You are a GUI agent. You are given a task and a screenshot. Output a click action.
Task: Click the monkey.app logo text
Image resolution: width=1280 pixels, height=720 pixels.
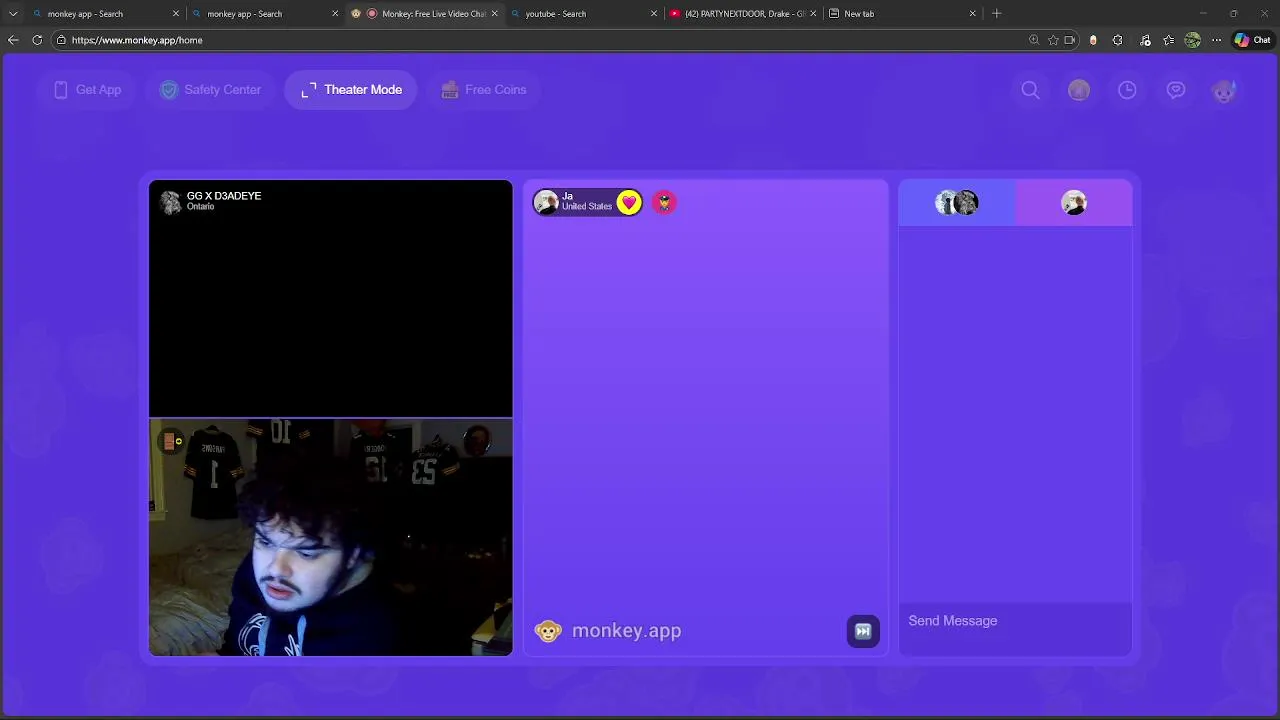[626, 631]
